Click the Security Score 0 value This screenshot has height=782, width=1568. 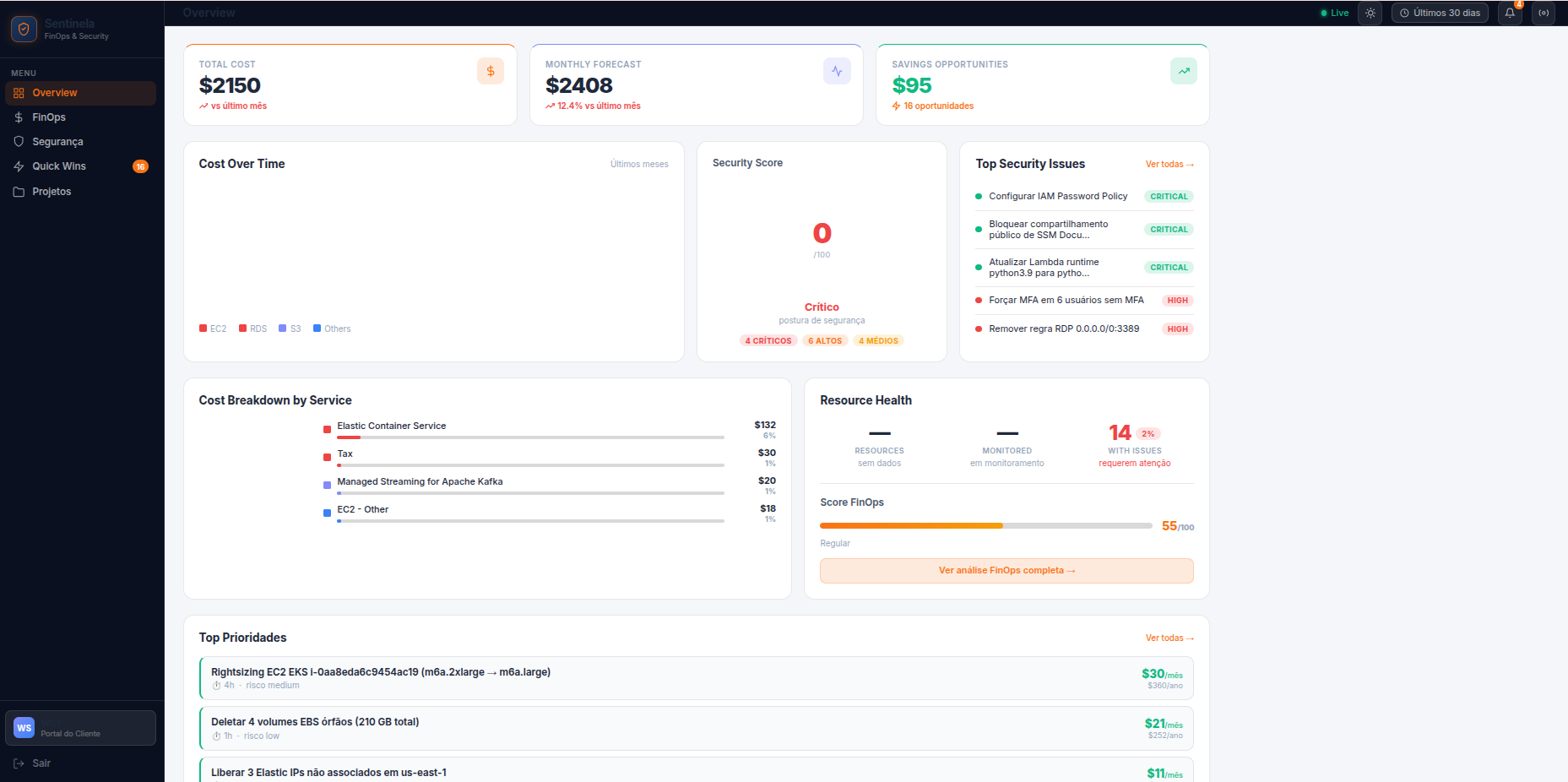click(822, 233)
